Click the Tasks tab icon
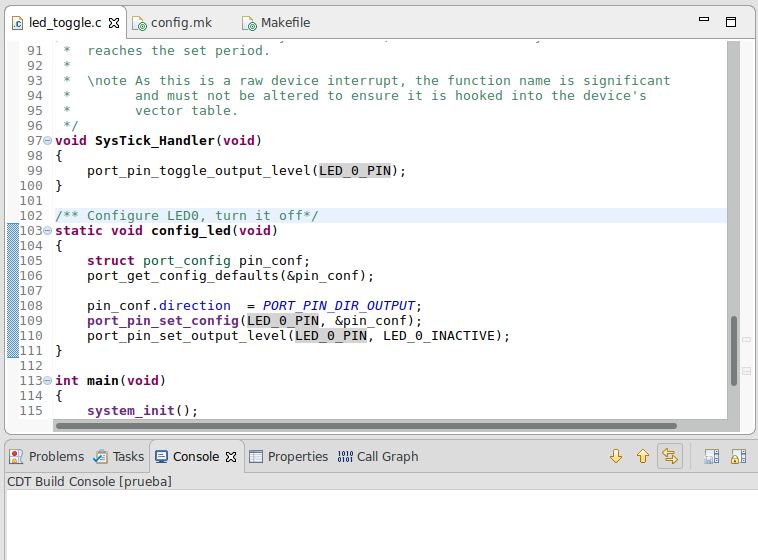758x560 pixels. point(100,457)
